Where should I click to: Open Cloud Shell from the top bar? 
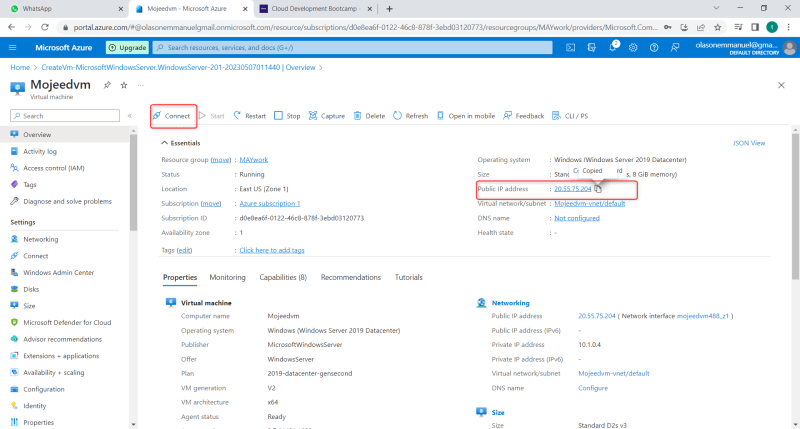pos(570,47)
